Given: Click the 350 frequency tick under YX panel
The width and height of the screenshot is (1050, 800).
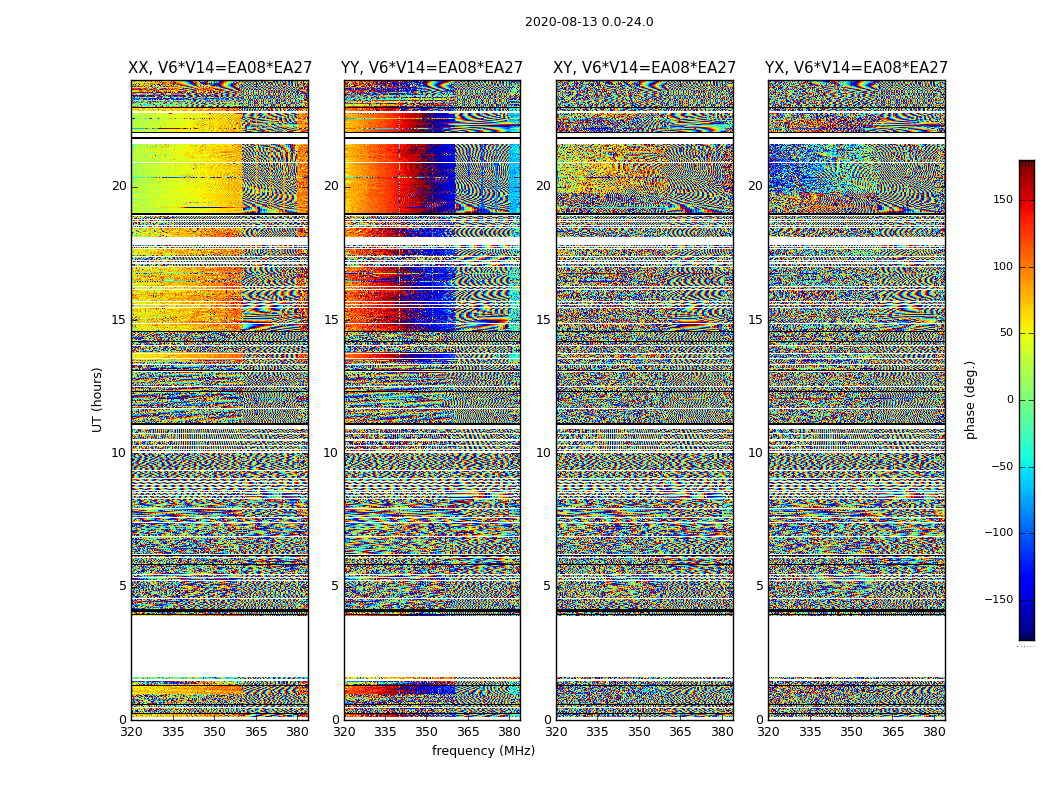Looking at the screenshot, I should 851,732.
